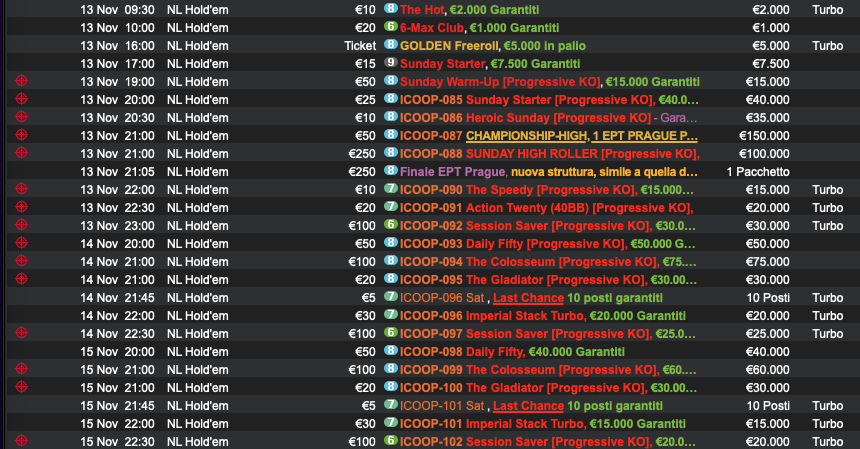Select The Hot €2.000 Garantiti tournament
The width and height of the screenshot is (860, 449).
tap(469, 10)
